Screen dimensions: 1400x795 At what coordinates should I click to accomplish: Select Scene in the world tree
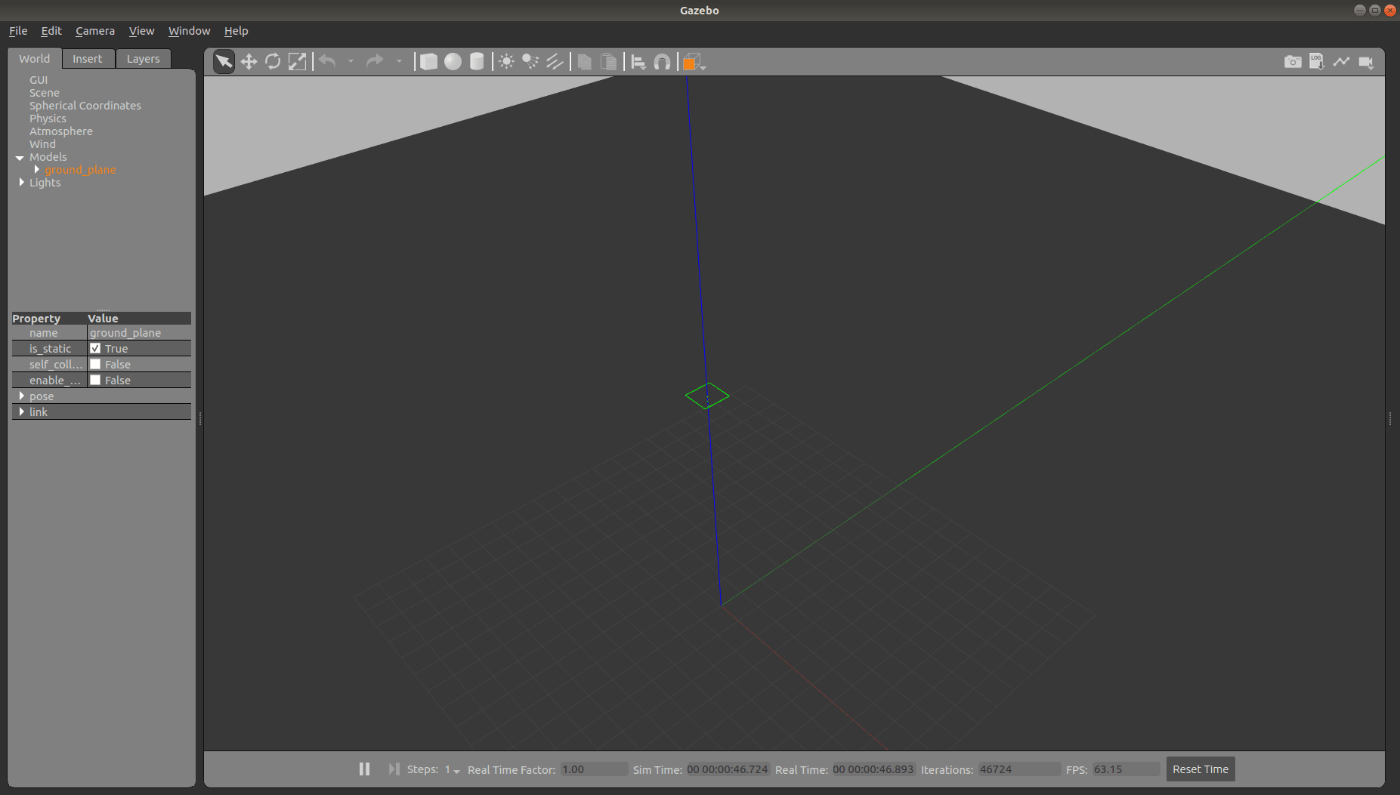click(x=44, y=93)
